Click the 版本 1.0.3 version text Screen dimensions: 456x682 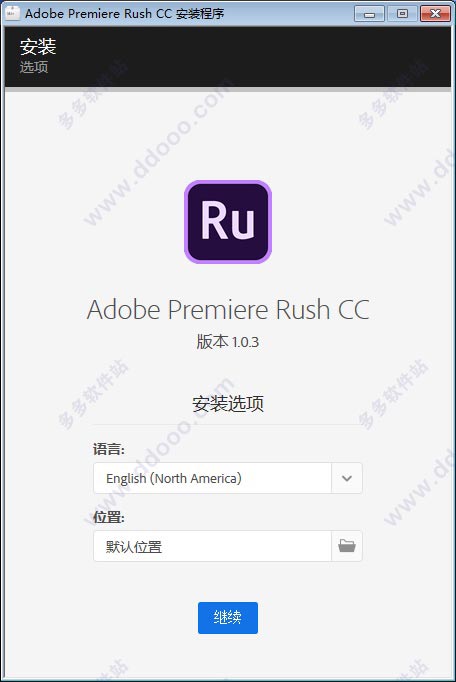point(228,341)
